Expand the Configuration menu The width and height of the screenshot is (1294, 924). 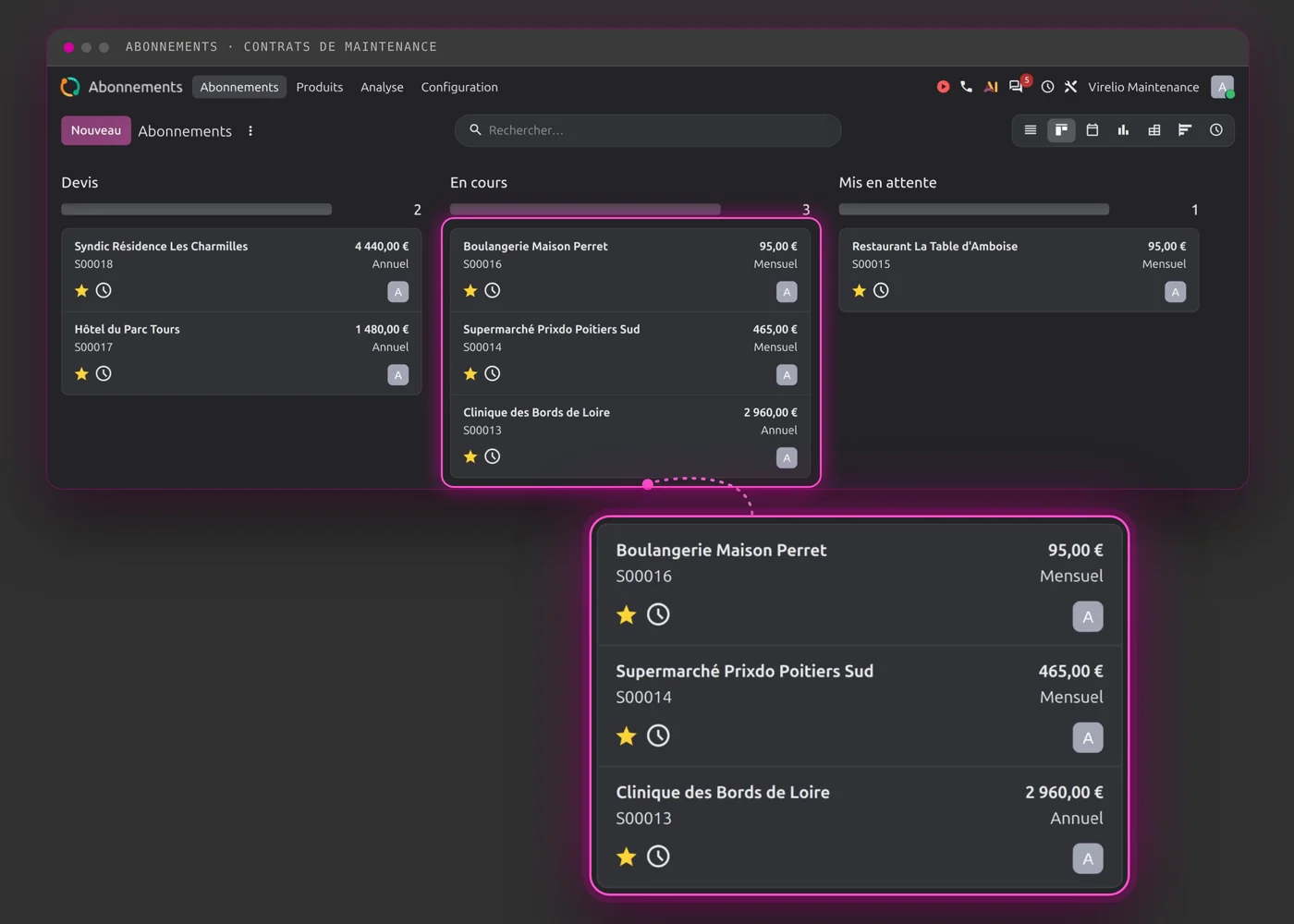click(x=459, y=87)
